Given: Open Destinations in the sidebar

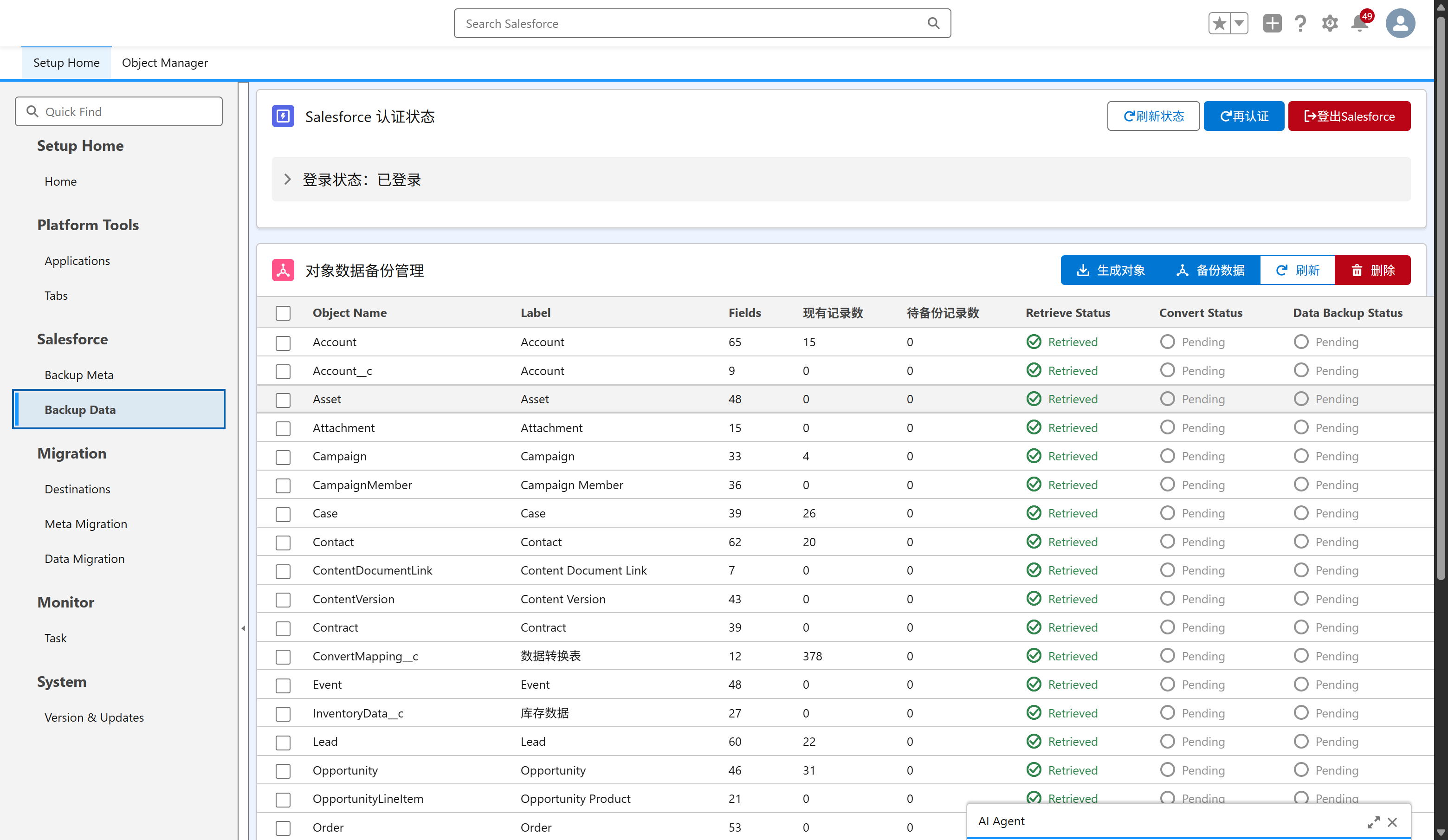Looking at the screenshot, I should (77, 489).
